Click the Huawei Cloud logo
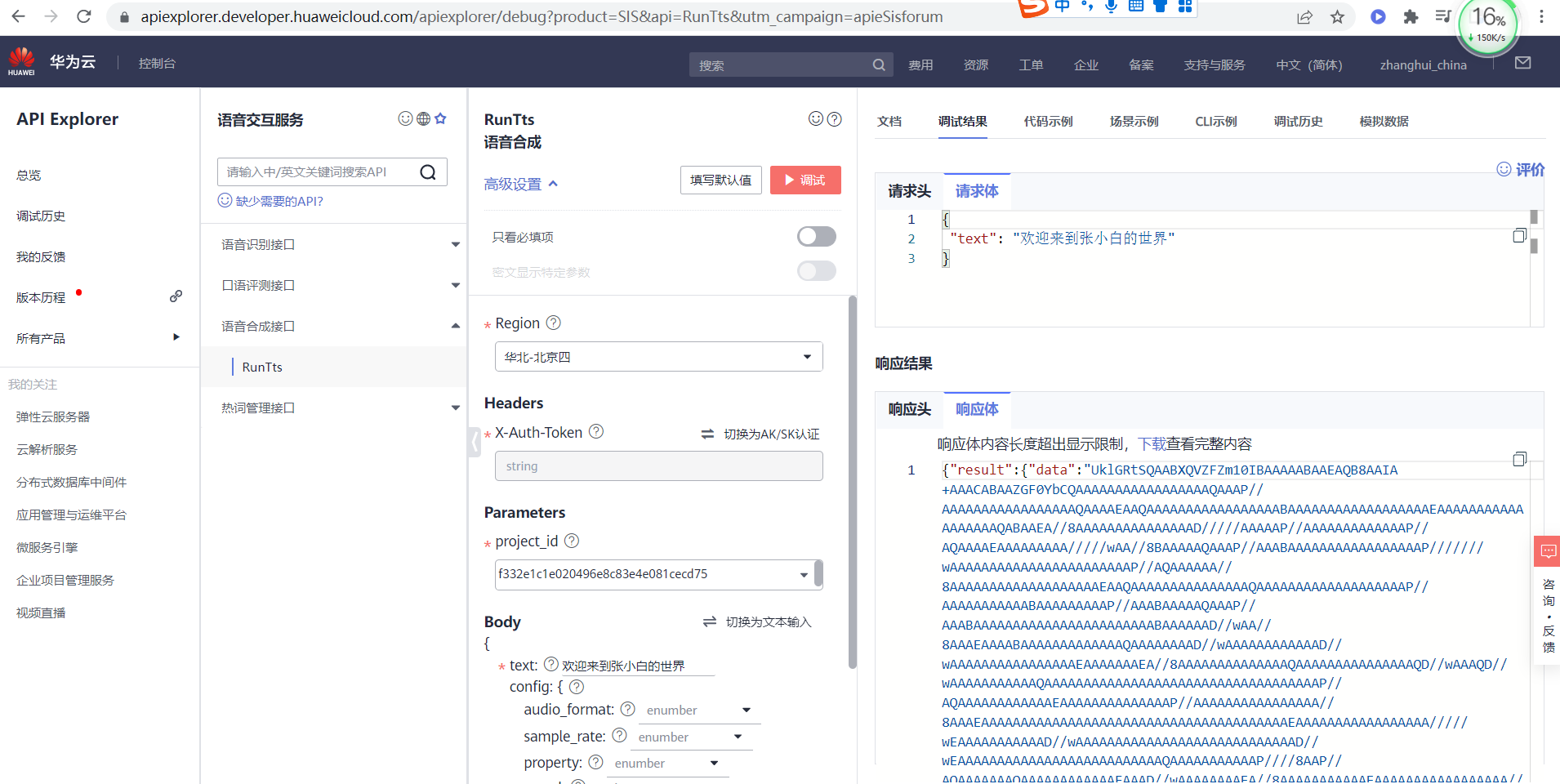The height and width of the screenshot is (784, 1560). [x=22, y=62]
